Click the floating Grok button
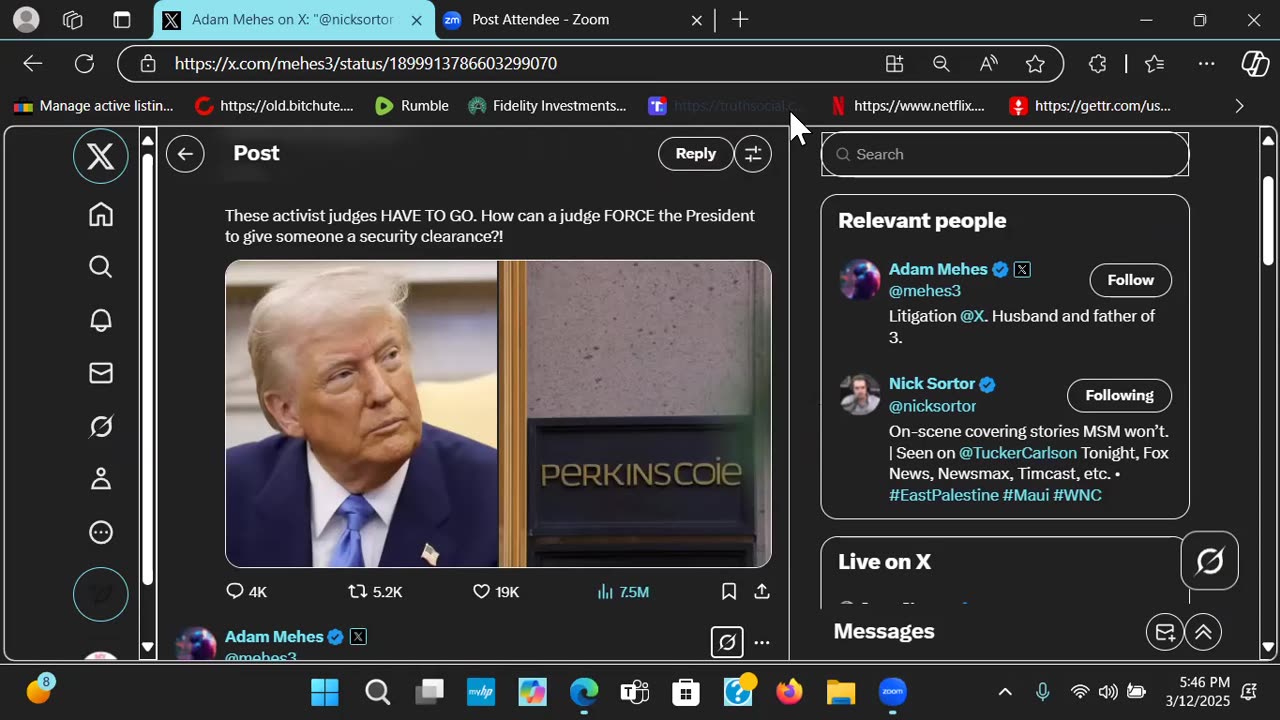This screenshot has height=720, width=1280. click(1210, 562)
